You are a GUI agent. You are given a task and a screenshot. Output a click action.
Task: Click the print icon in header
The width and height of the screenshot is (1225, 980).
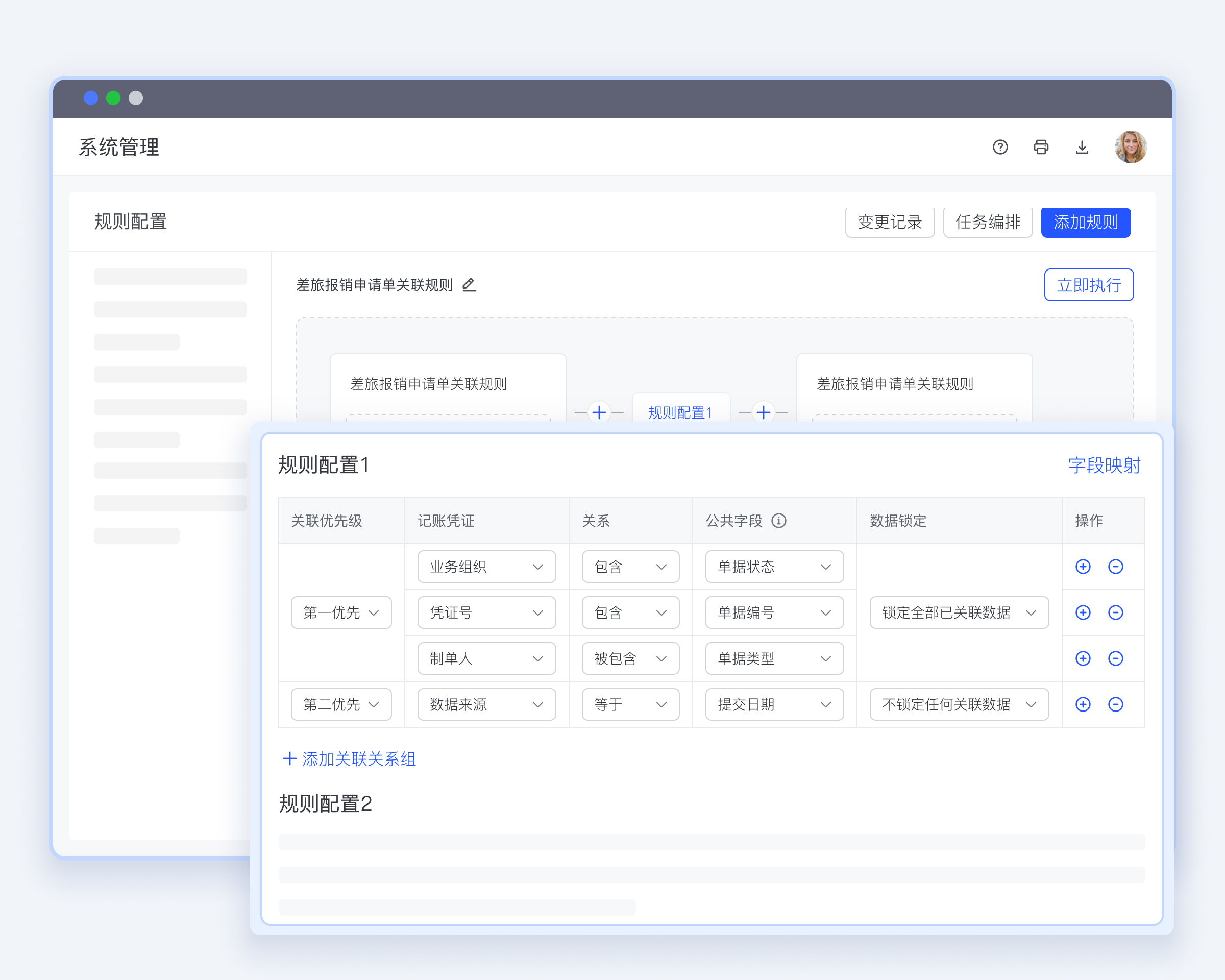[x=1041, y=147]
